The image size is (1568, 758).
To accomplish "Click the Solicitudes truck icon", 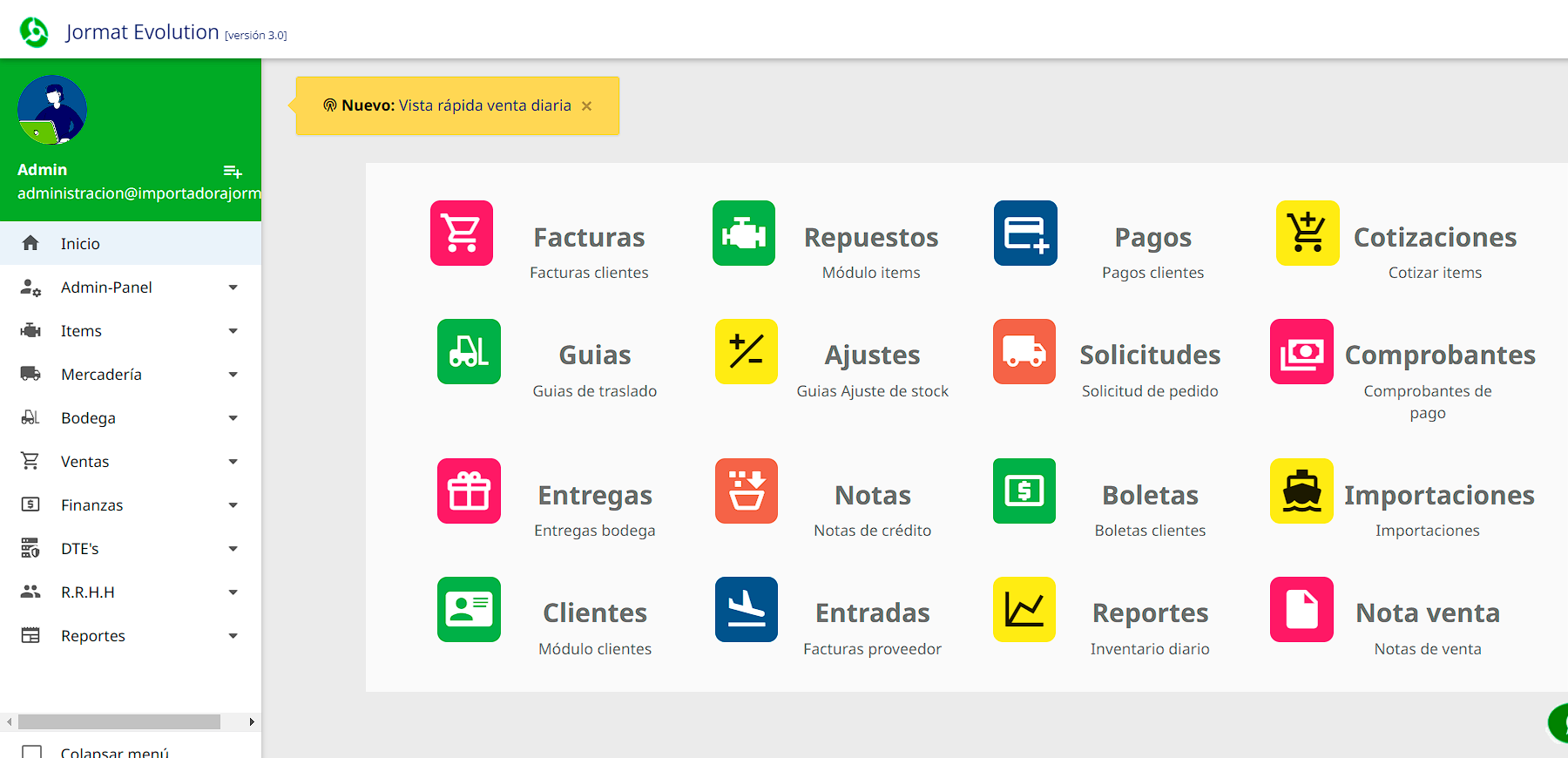I will 1024,351.
